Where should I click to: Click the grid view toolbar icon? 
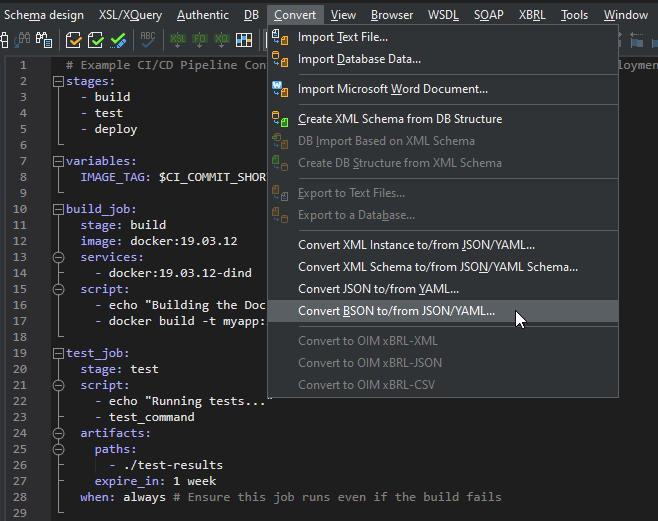(244, 40)
